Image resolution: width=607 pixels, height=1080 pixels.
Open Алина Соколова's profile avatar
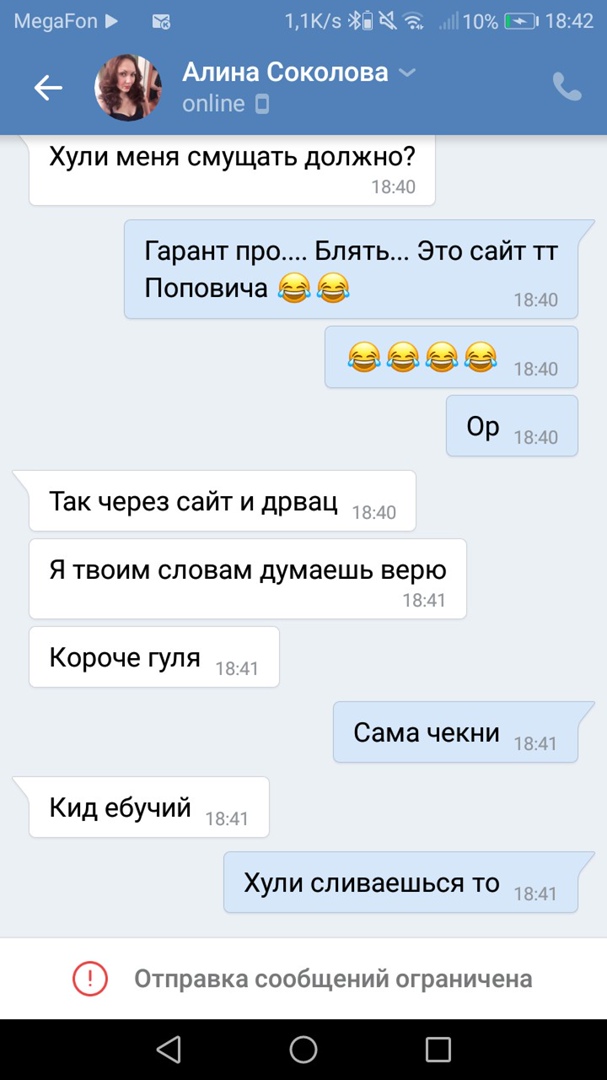tap(127, 87)
